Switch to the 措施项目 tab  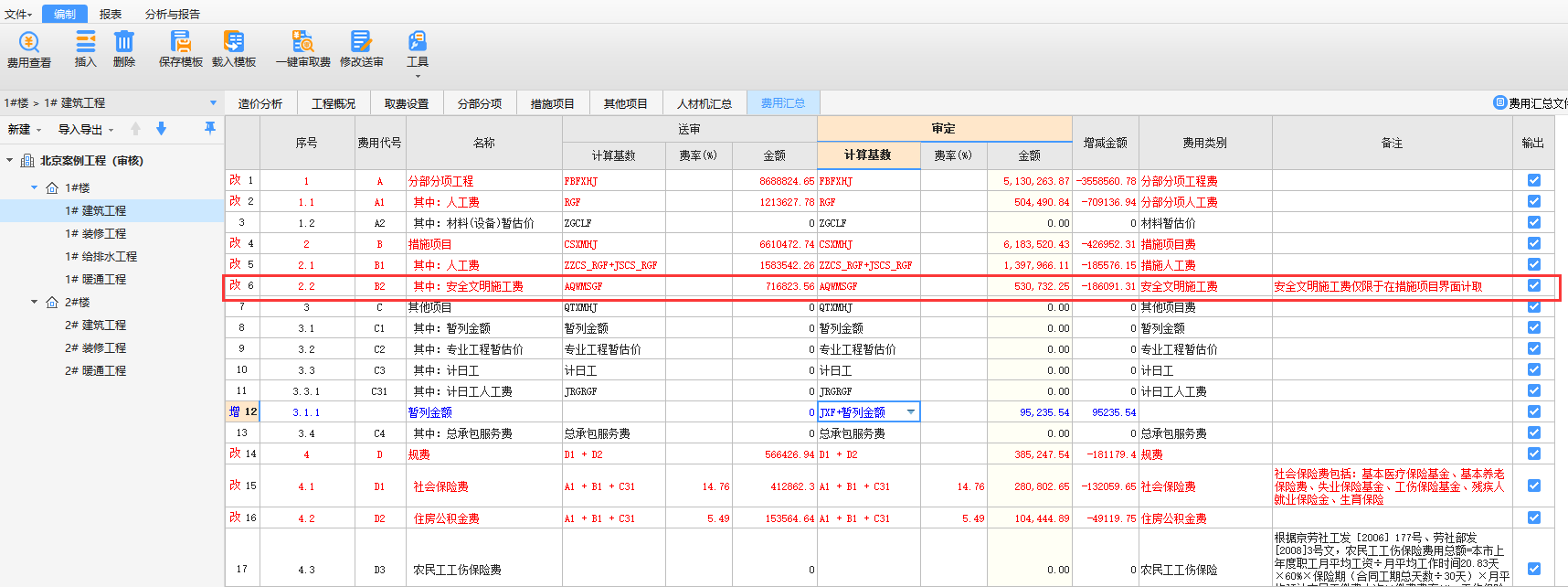(552, 103)
